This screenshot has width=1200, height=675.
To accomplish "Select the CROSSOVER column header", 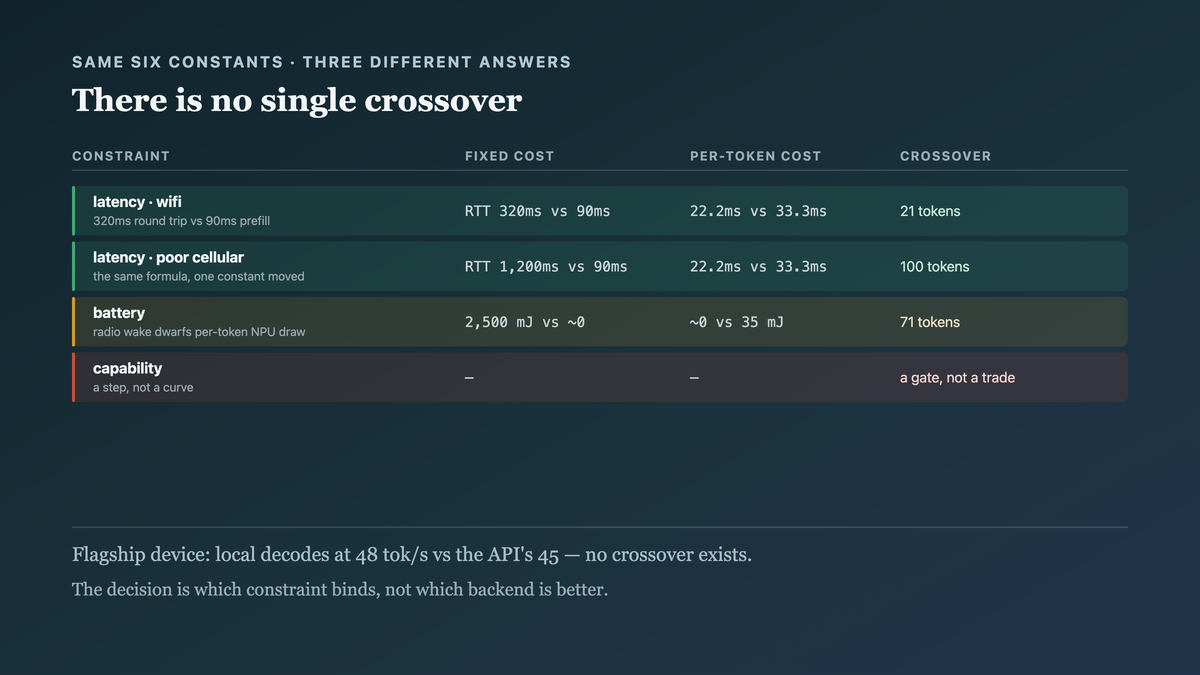I will [945, 156].
